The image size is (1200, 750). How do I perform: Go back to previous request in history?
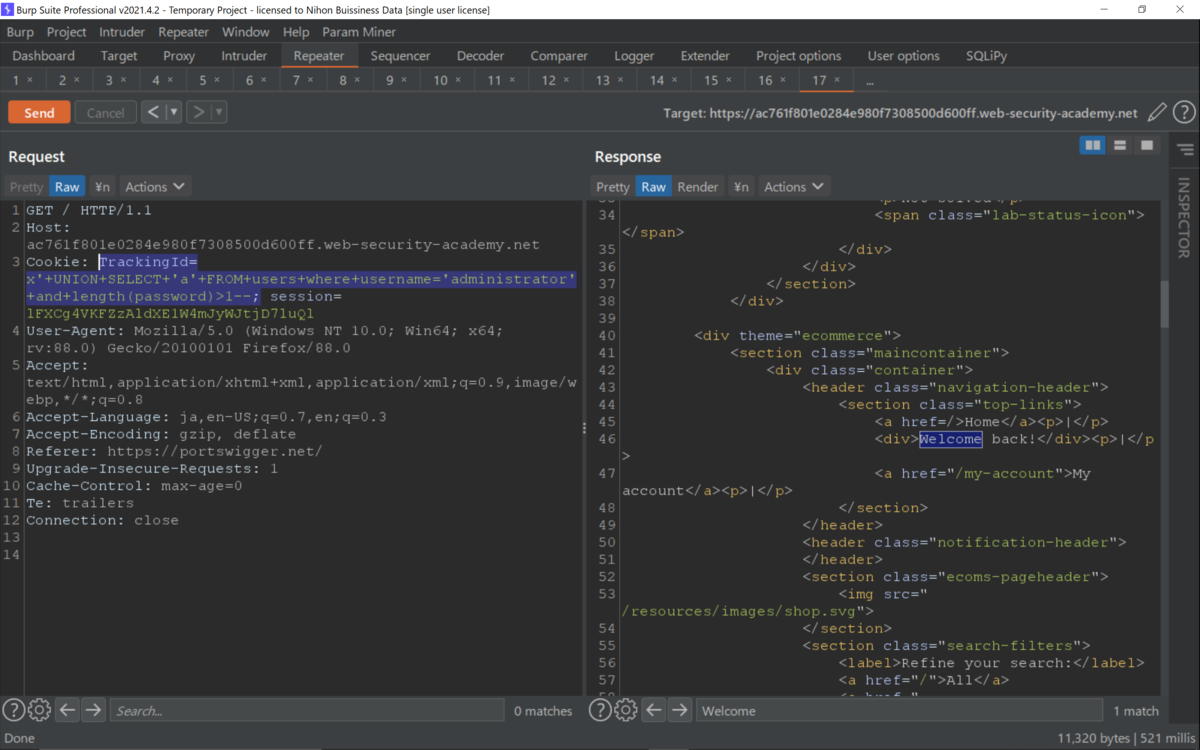click(153, 112)
